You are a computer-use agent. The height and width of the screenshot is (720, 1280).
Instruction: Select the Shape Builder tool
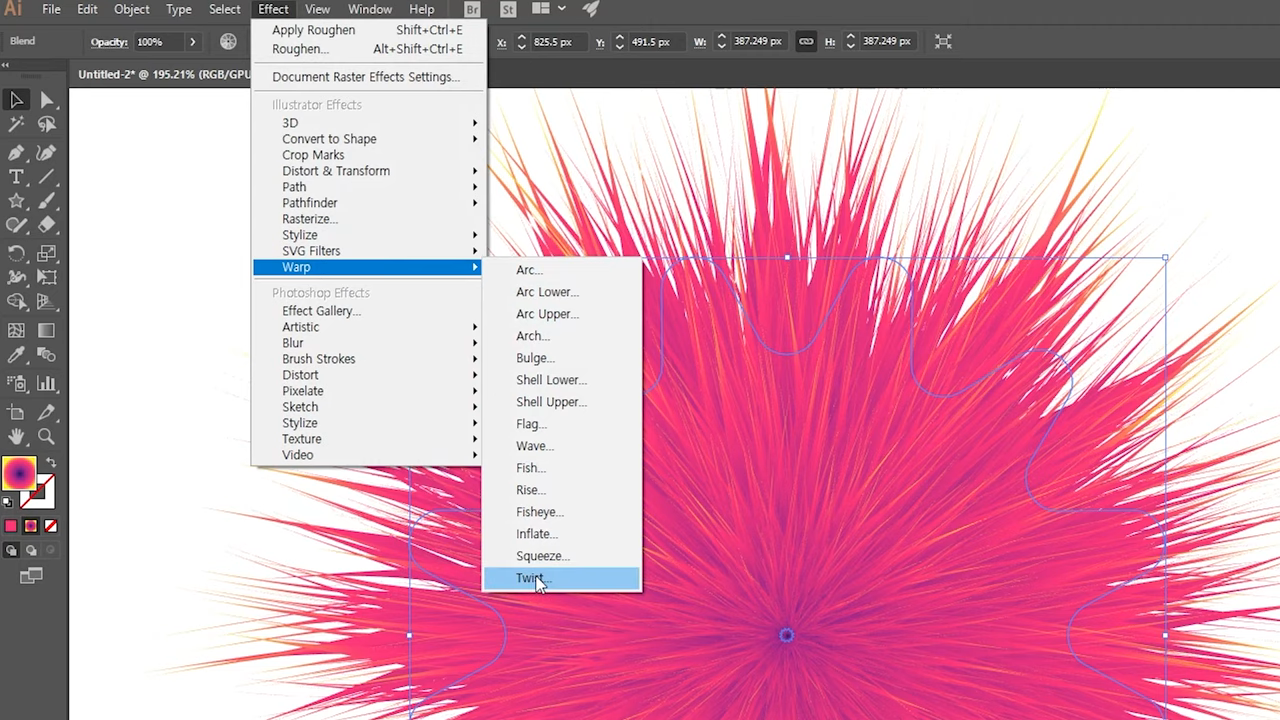(16, 302)
